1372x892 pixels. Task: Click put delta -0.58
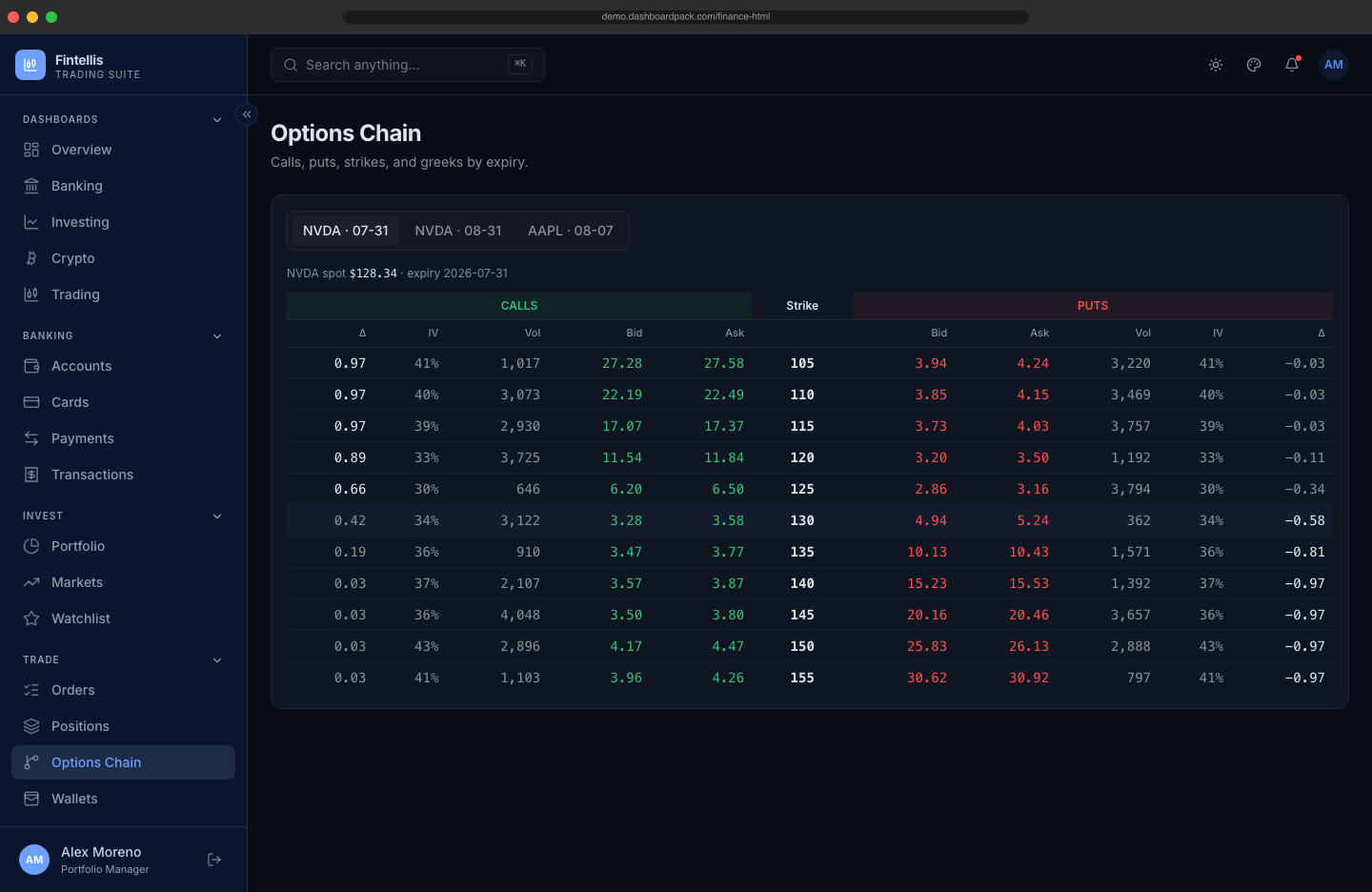(1304, 520)
